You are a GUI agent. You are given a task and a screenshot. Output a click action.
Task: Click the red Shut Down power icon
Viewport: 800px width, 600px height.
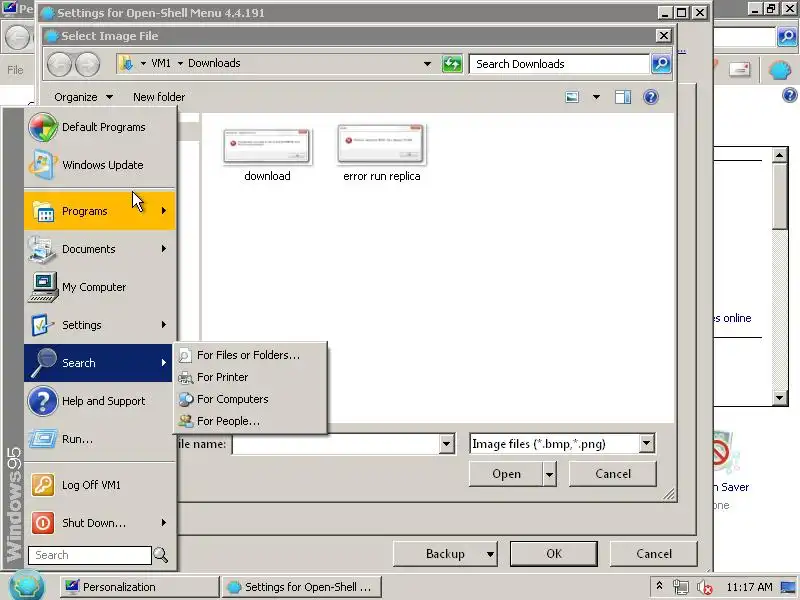point(43,523)
